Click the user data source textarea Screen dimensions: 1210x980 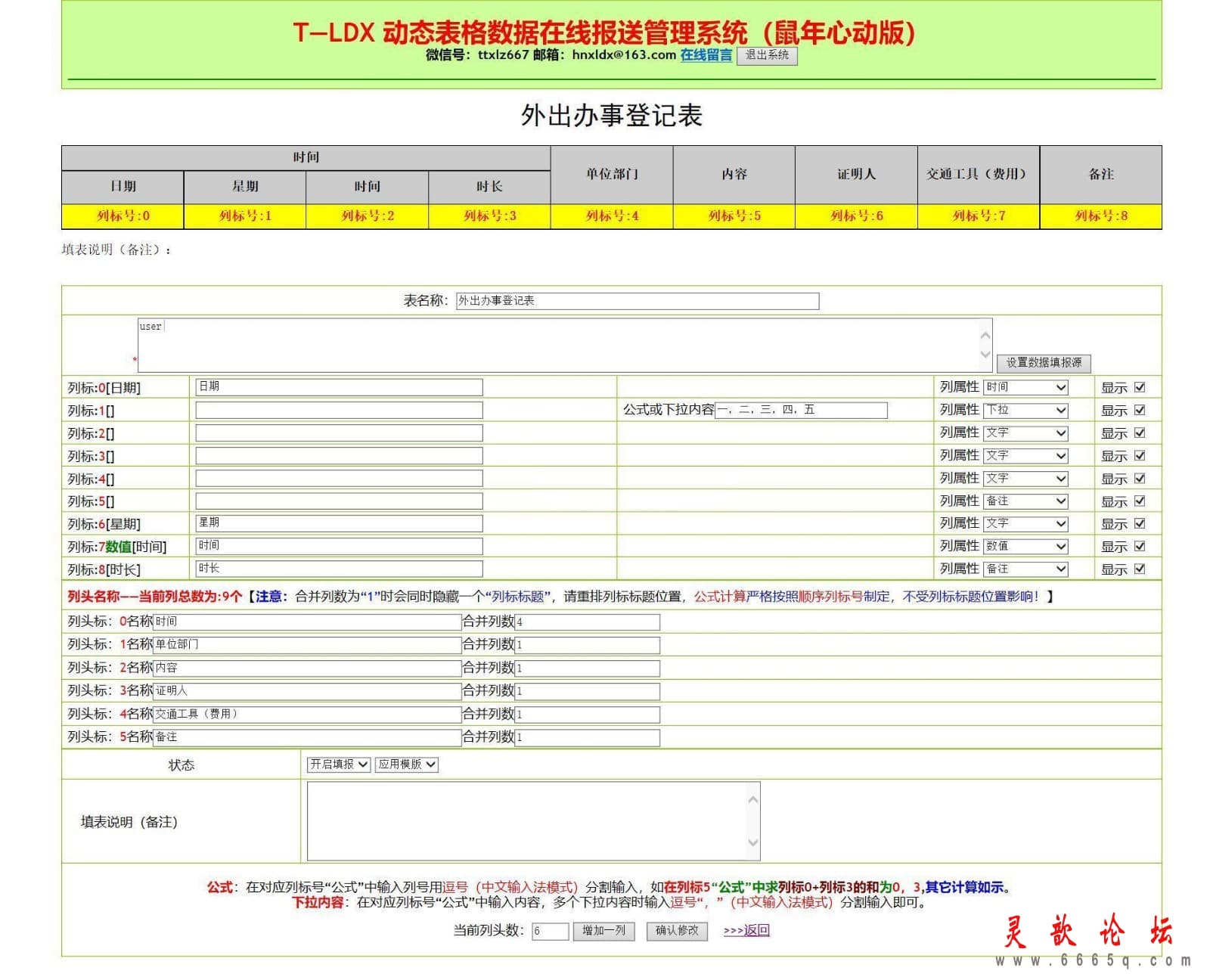point(564,346)
